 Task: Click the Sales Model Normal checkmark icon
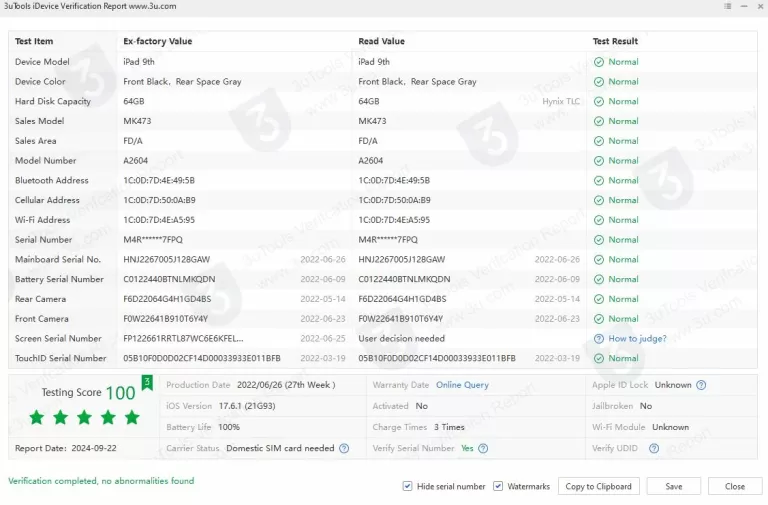599,121
